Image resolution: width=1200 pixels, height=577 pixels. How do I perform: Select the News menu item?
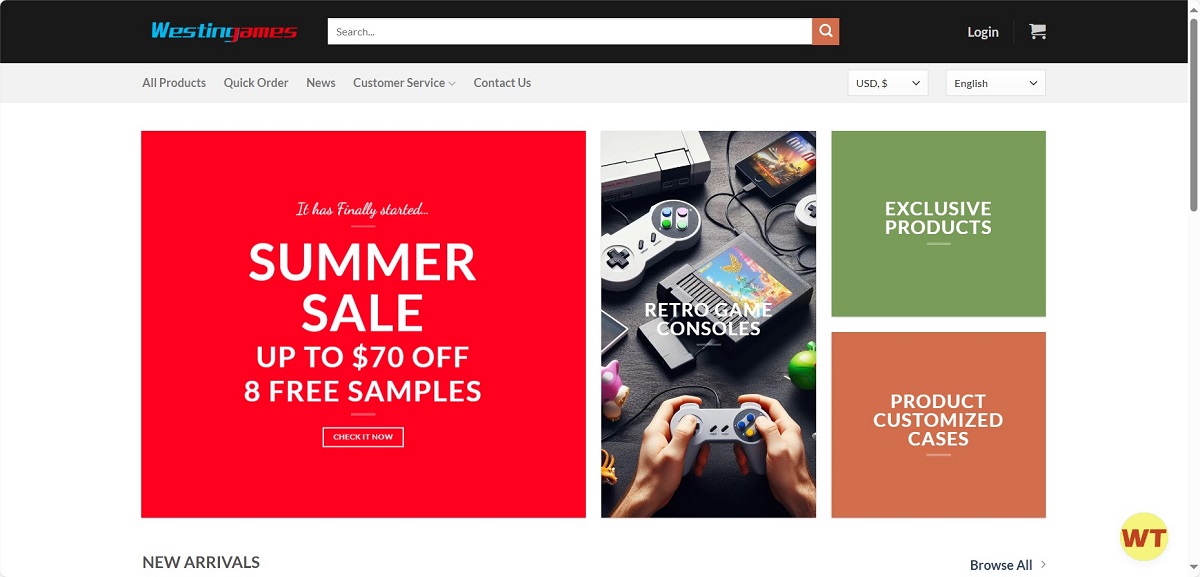point(321,83)
